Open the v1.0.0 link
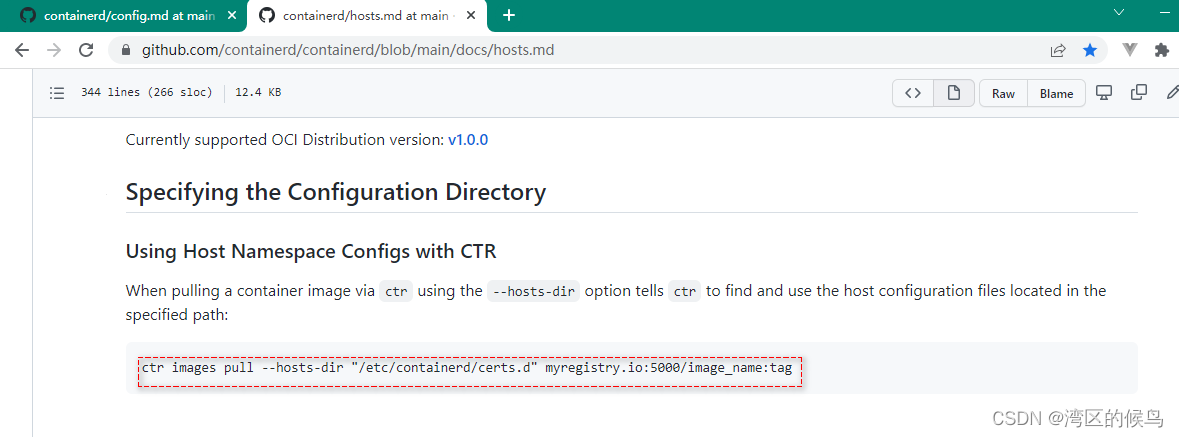This screenshot has height=437, width=1179. 468,140
